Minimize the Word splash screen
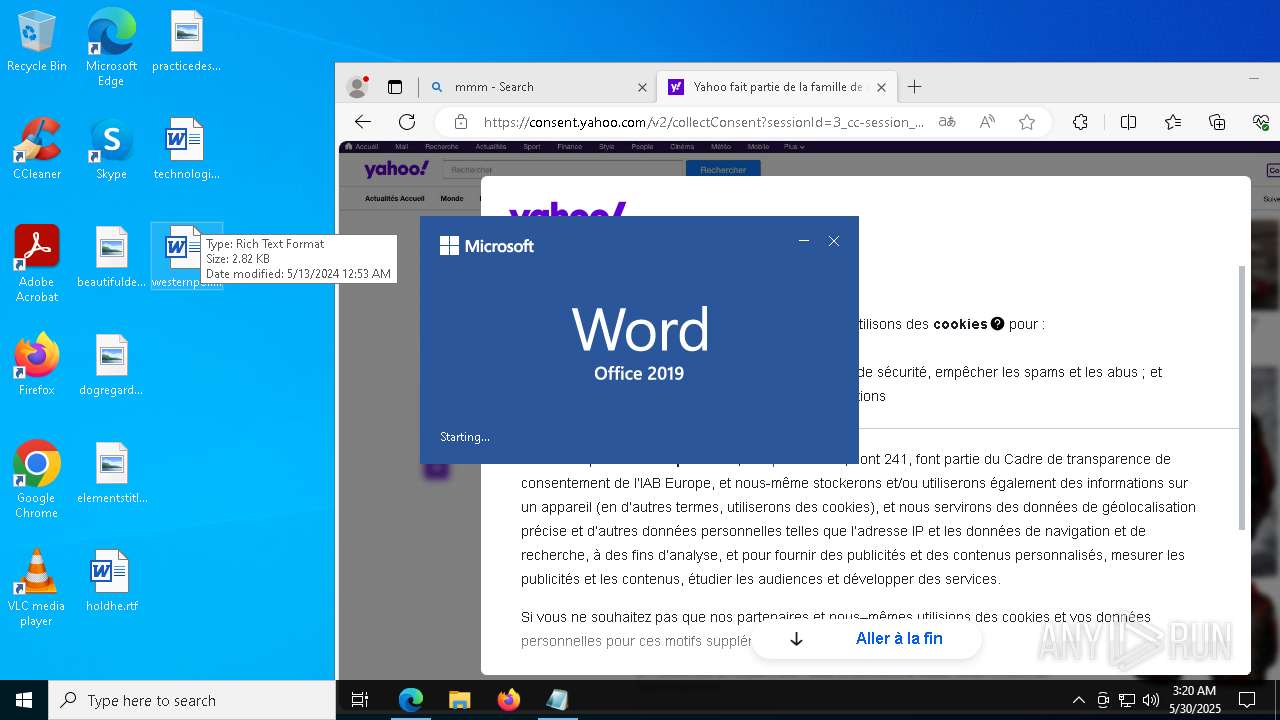The image size is (1280, 720). pyautogui.click(x=804, y=241)
